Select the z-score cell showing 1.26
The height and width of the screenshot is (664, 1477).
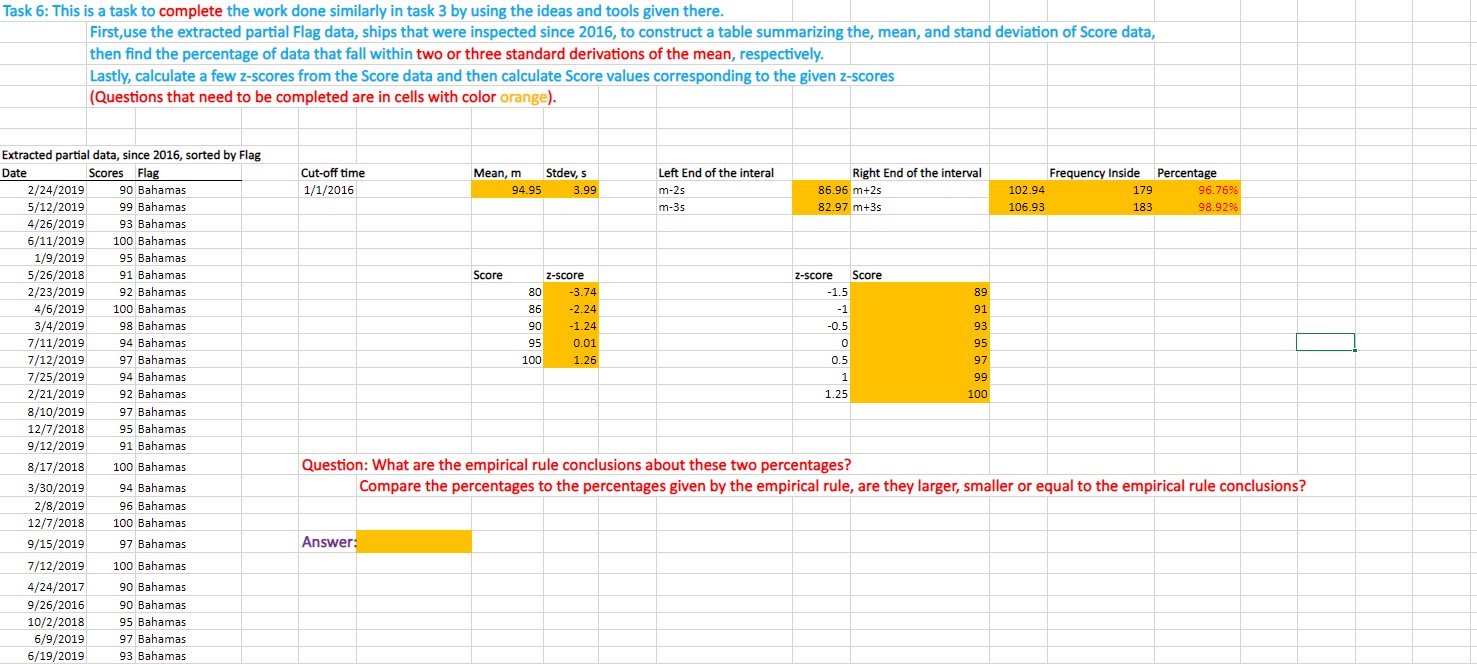[571, 360]
